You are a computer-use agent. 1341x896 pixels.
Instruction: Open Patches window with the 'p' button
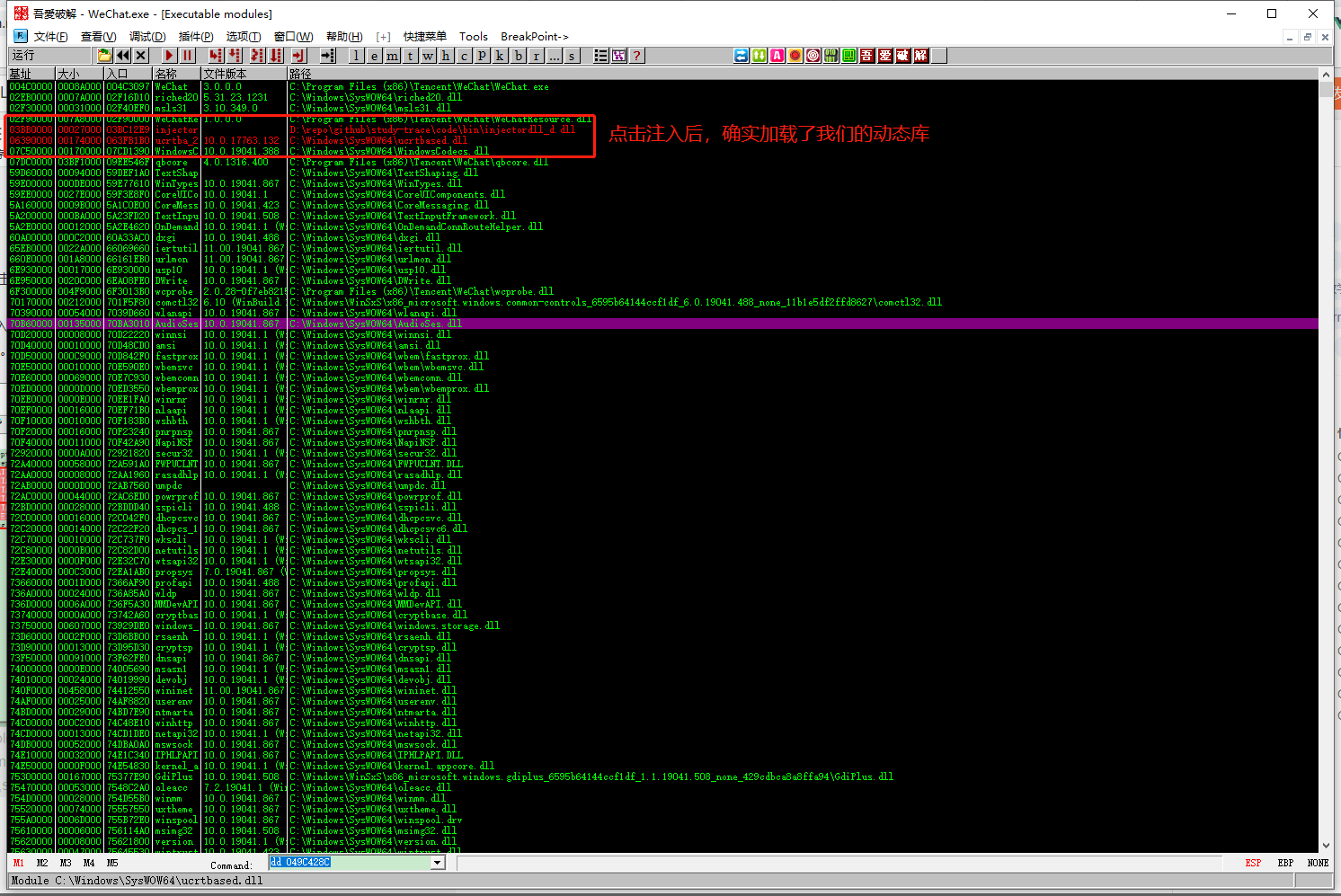[x=483, y=56]
